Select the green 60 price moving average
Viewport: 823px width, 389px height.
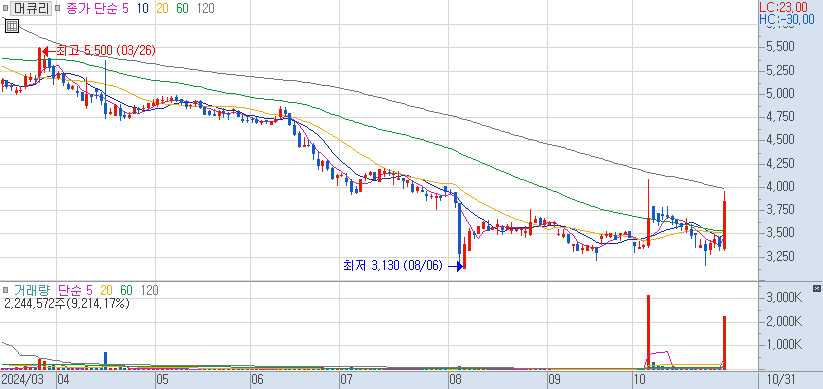pos(183,9)
